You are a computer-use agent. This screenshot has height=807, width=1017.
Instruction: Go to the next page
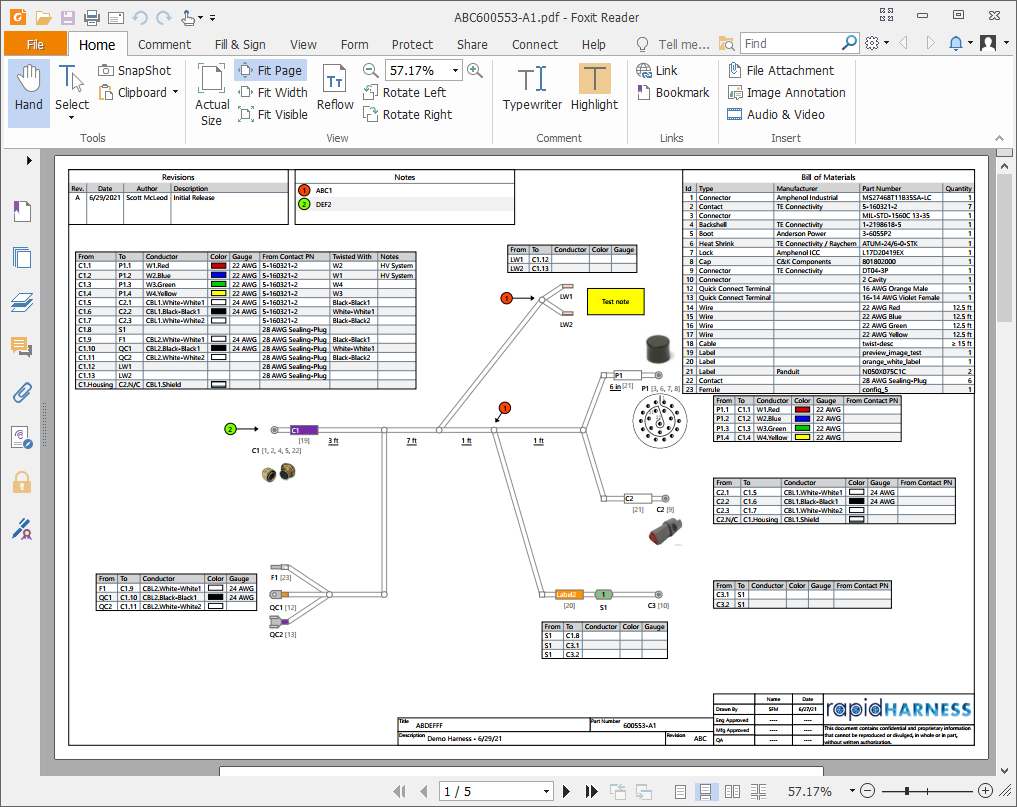(x=566, y=791)
